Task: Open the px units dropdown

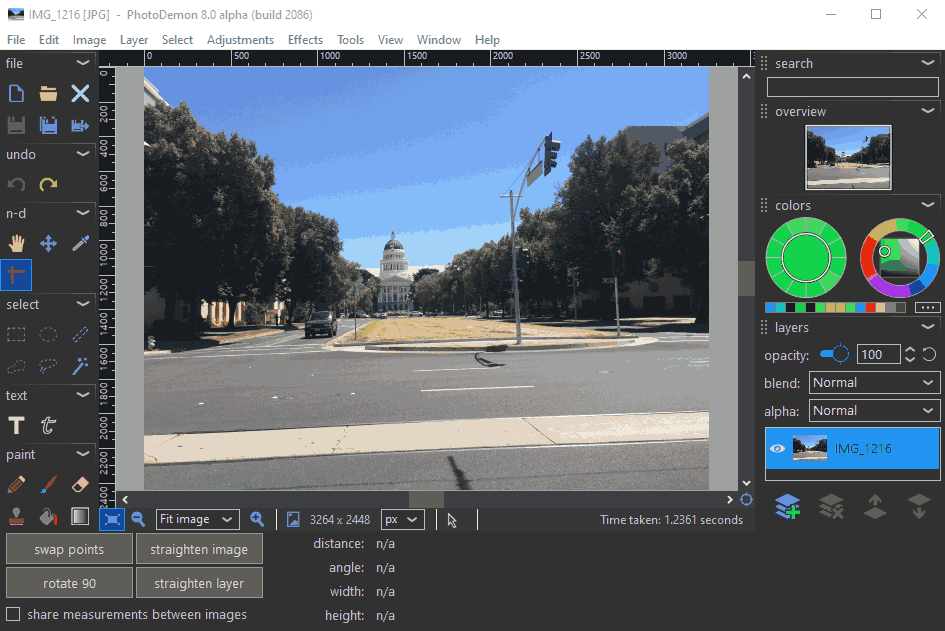Action: [x=402, y=519]
